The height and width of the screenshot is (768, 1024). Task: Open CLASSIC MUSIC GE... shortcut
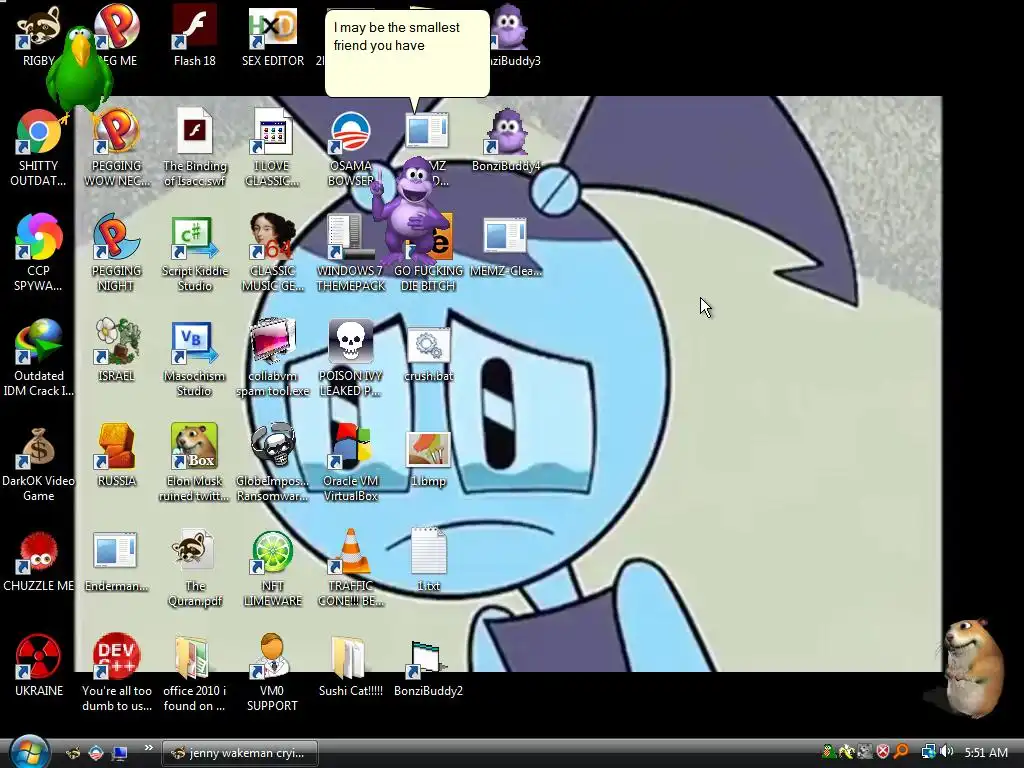point(272,253)
